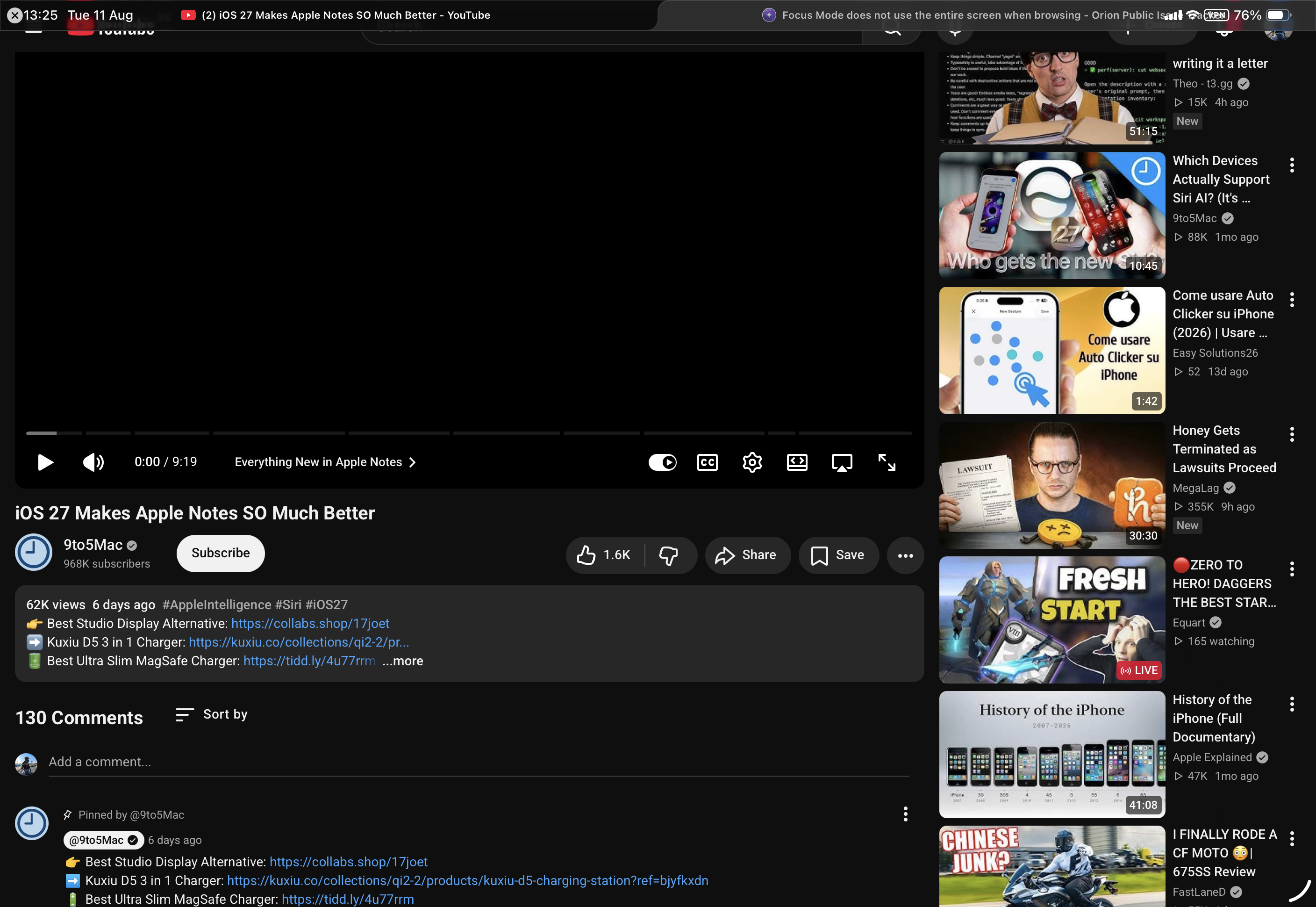Open the #AppleIntelligence hashtag
This screenshot has height=907, width=1316.
(217, 605)
